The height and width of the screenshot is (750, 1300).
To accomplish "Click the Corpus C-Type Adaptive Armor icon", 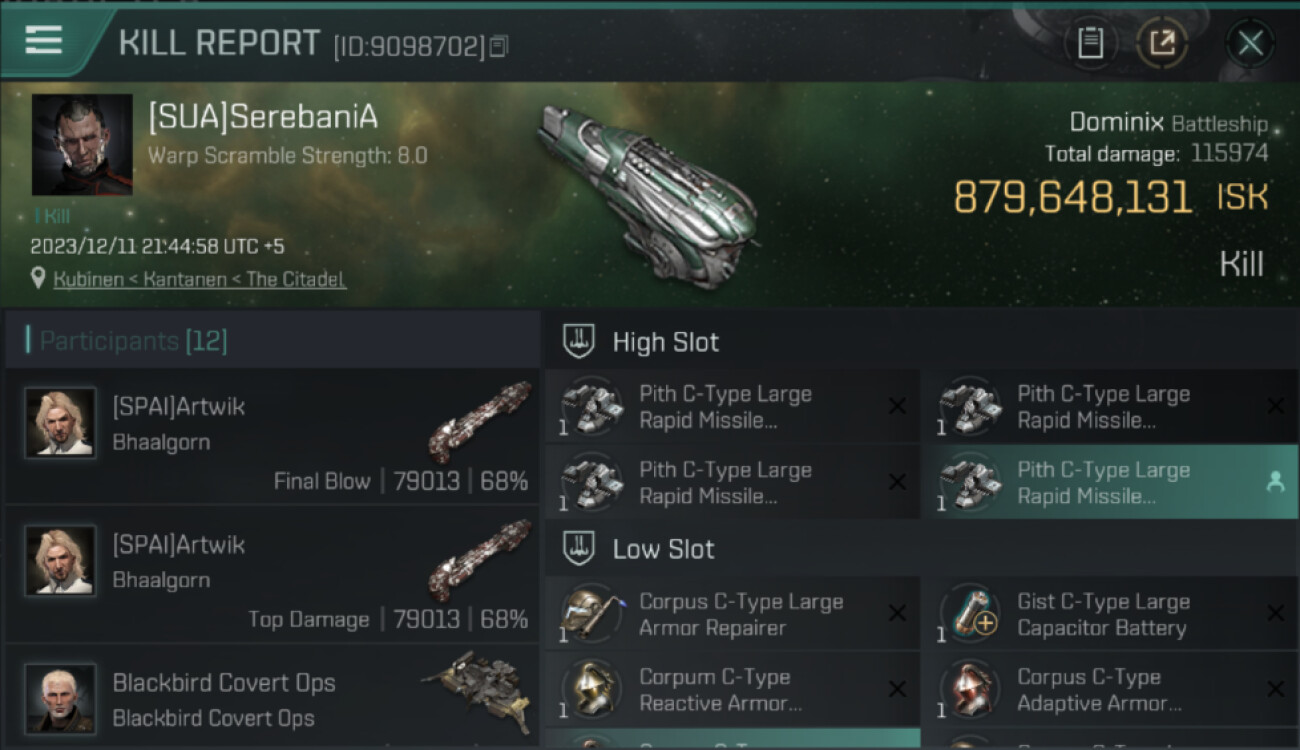I will point(969,689).
